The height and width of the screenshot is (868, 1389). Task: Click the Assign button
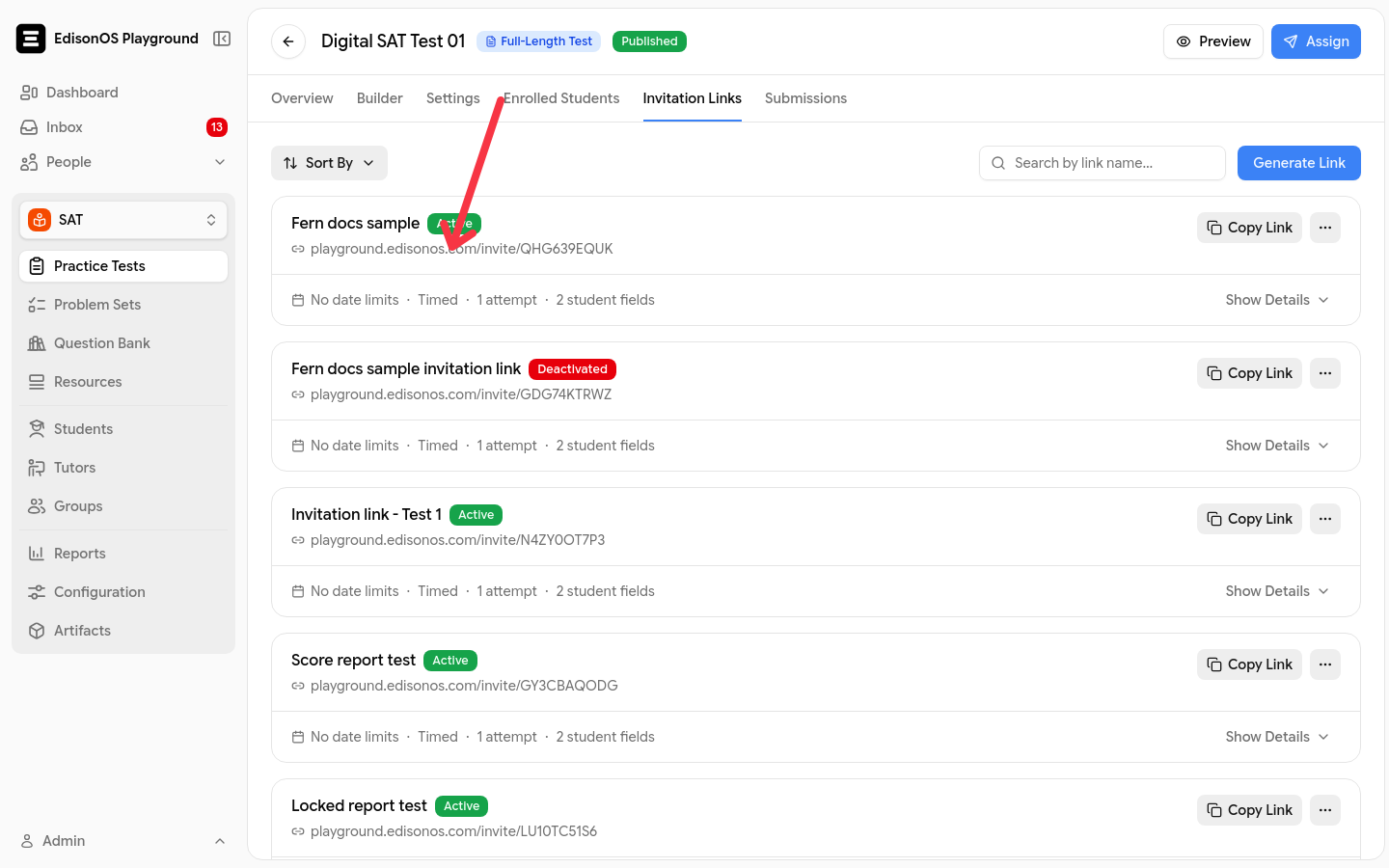pos(1316,41)
